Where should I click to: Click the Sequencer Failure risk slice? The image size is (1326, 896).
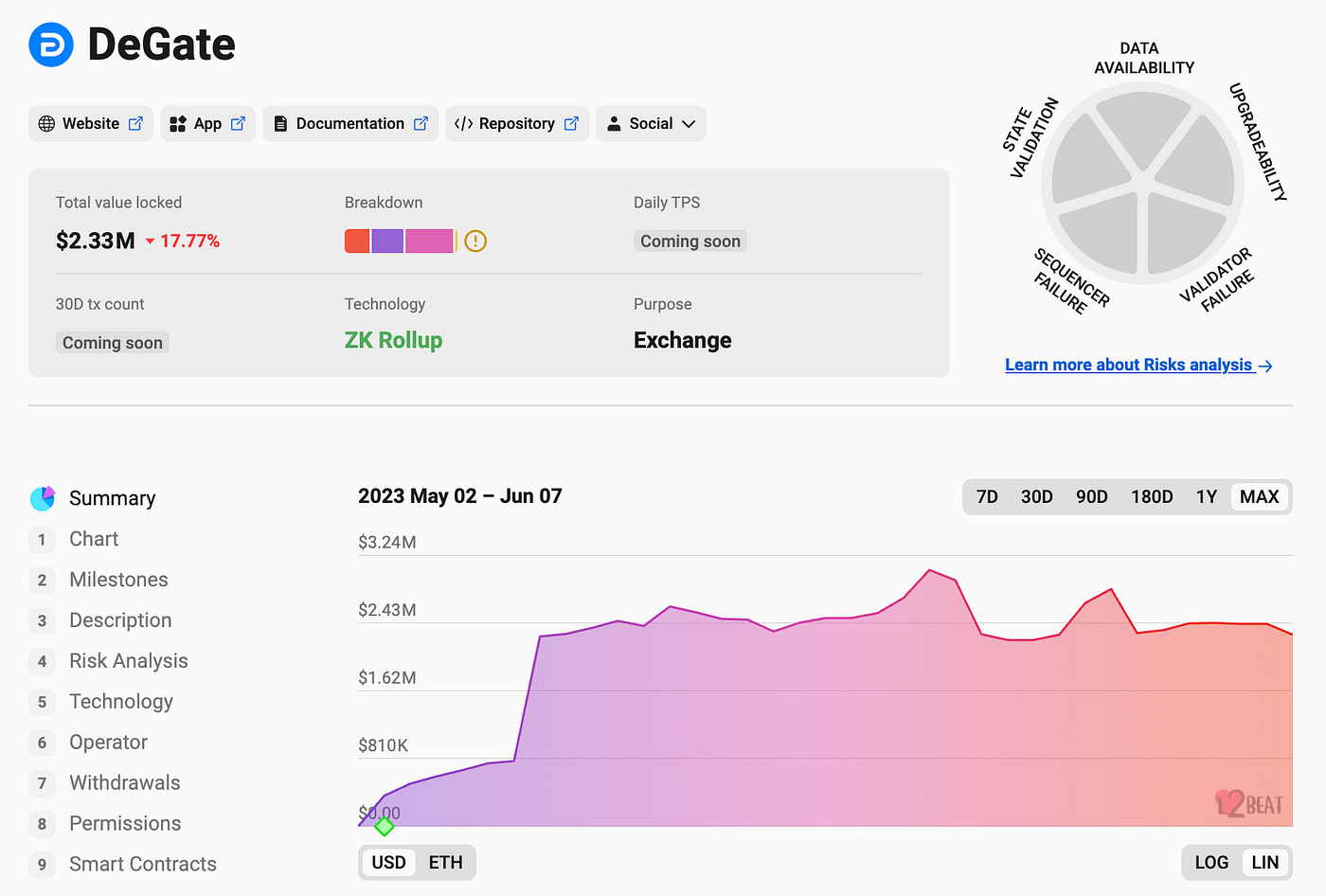(x=1104, y=230)
